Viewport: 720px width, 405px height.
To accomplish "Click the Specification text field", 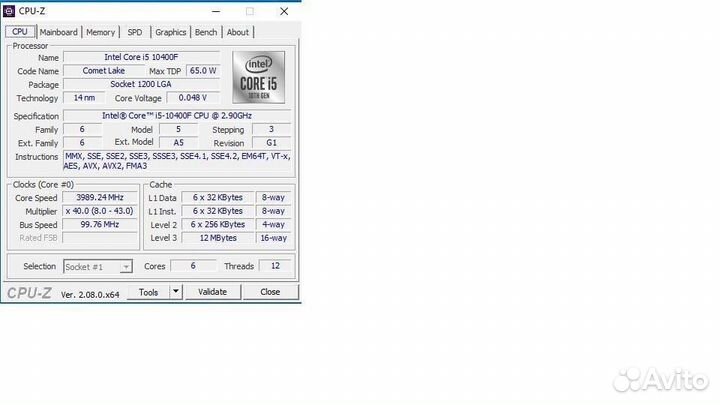I will (177, 116).
